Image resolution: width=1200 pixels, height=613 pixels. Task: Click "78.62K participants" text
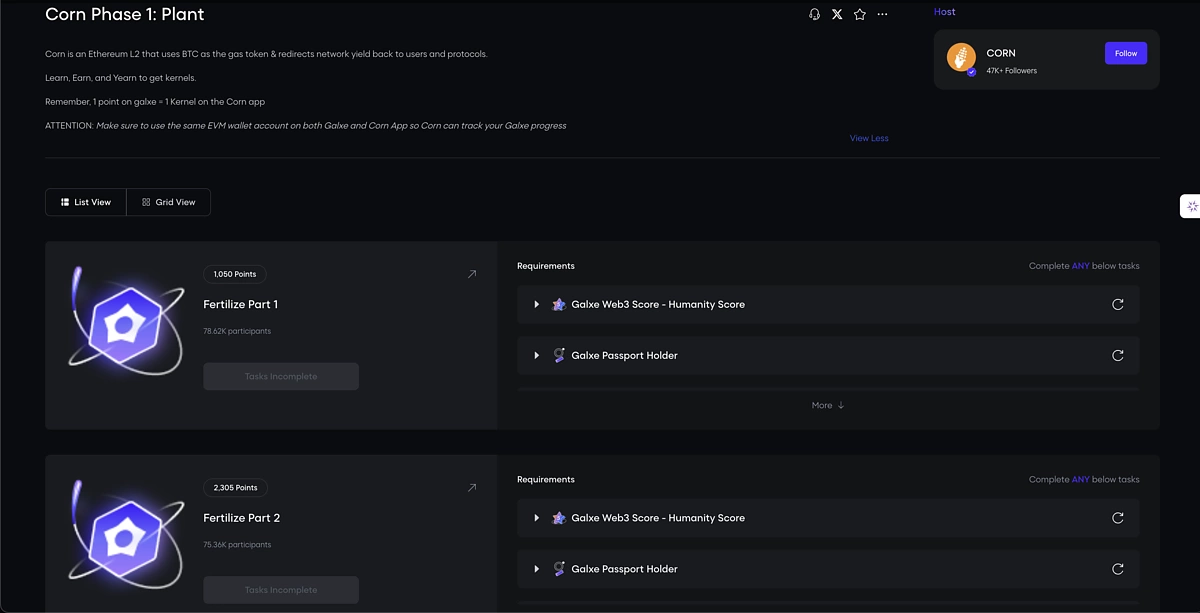click(x=237, y=331)
